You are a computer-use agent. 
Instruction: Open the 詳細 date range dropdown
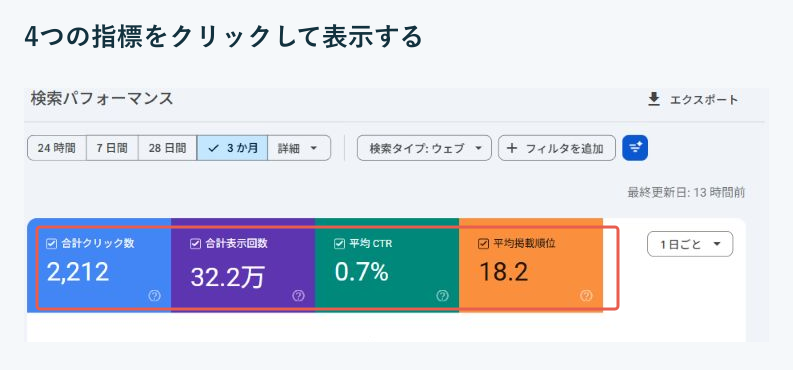(x=299, y=148)
